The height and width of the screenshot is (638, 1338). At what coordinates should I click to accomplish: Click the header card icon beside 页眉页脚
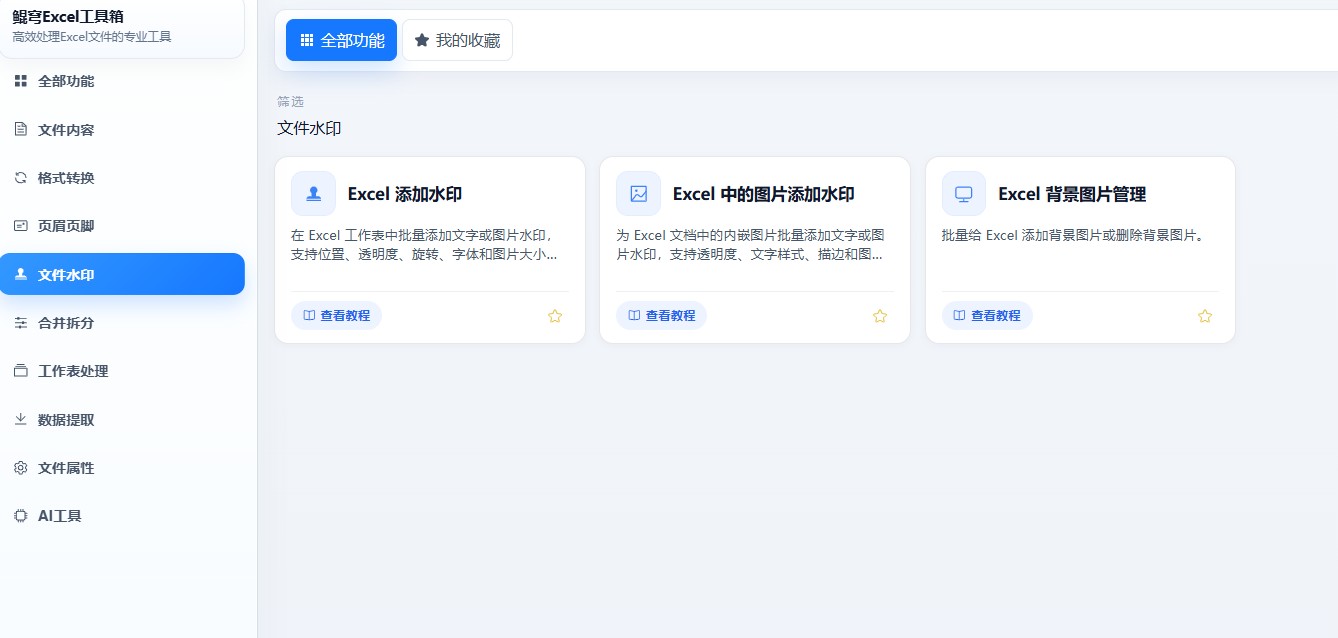pyautogui.click(x=21, y=226)
